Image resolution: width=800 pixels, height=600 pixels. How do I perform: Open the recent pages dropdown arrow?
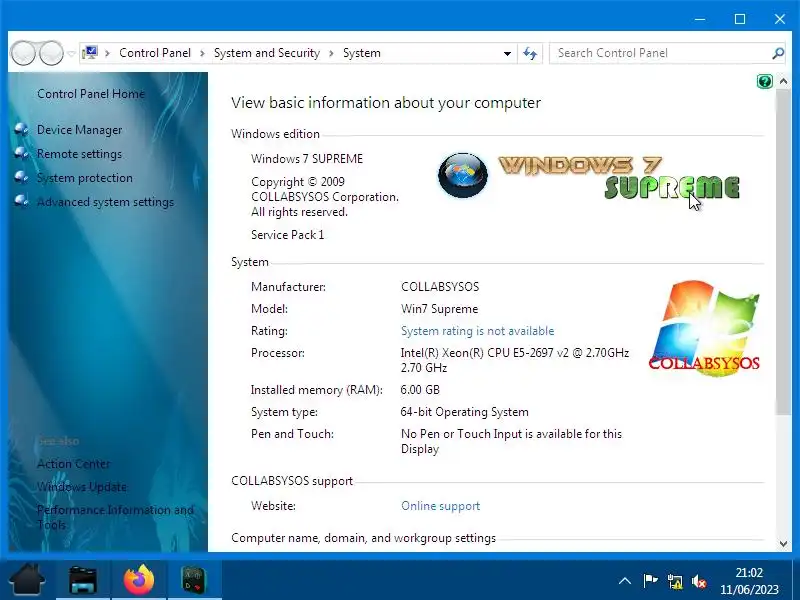tap(71, 53)
